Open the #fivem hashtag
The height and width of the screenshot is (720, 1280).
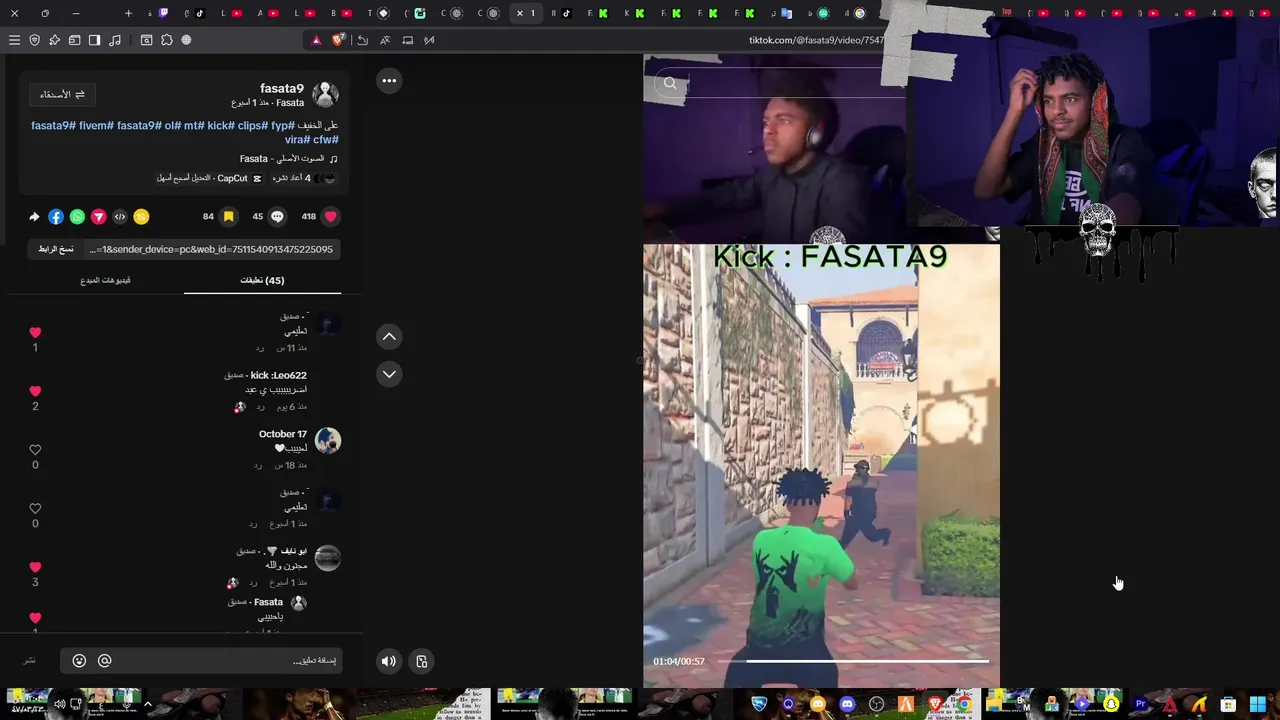click(96, 126)
